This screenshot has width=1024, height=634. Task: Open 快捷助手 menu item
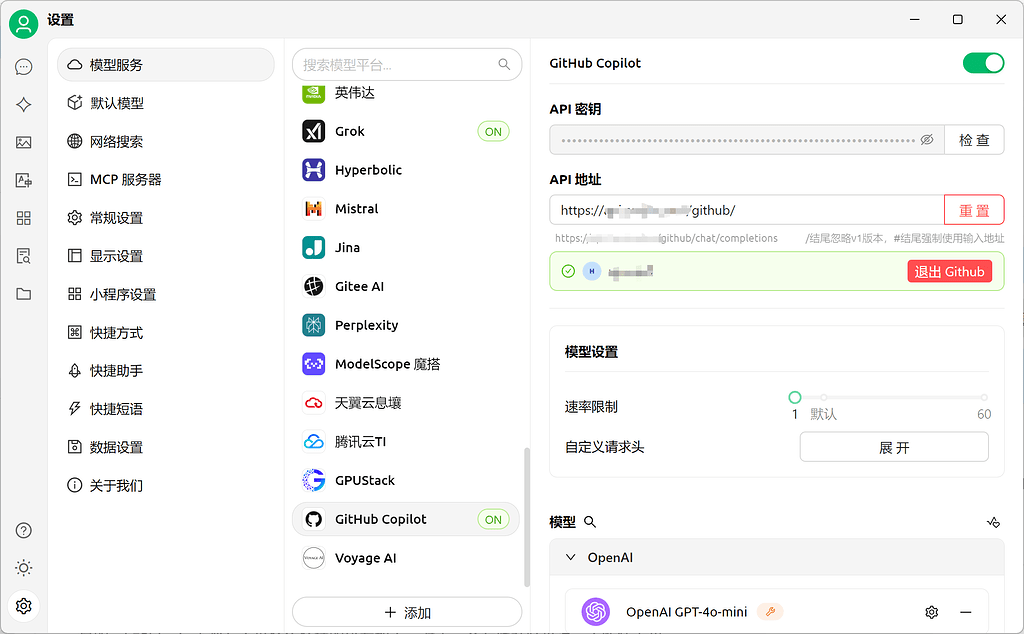166,371
